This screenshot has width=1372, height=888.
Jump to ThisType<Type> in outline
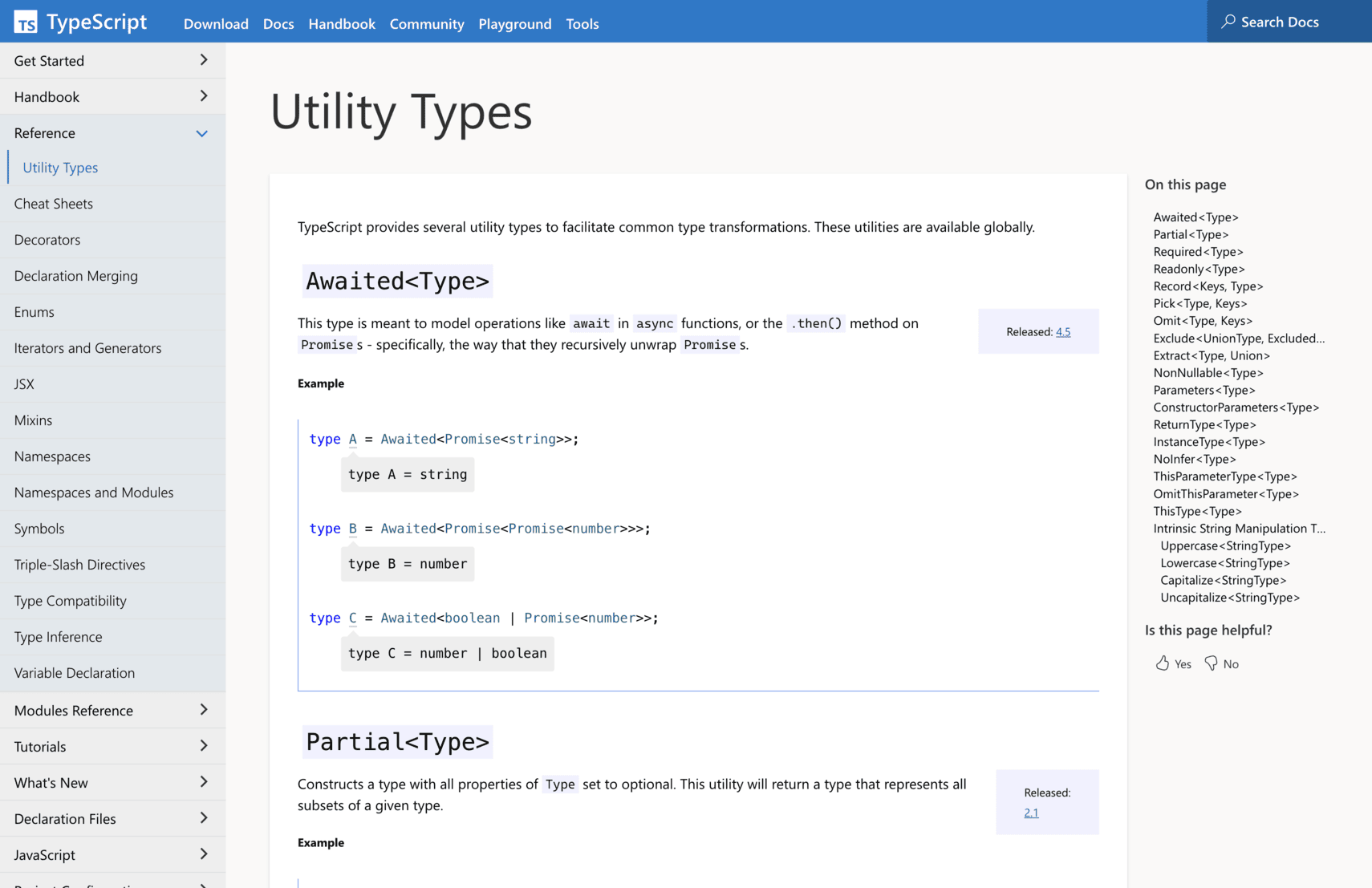point(1197,511)
